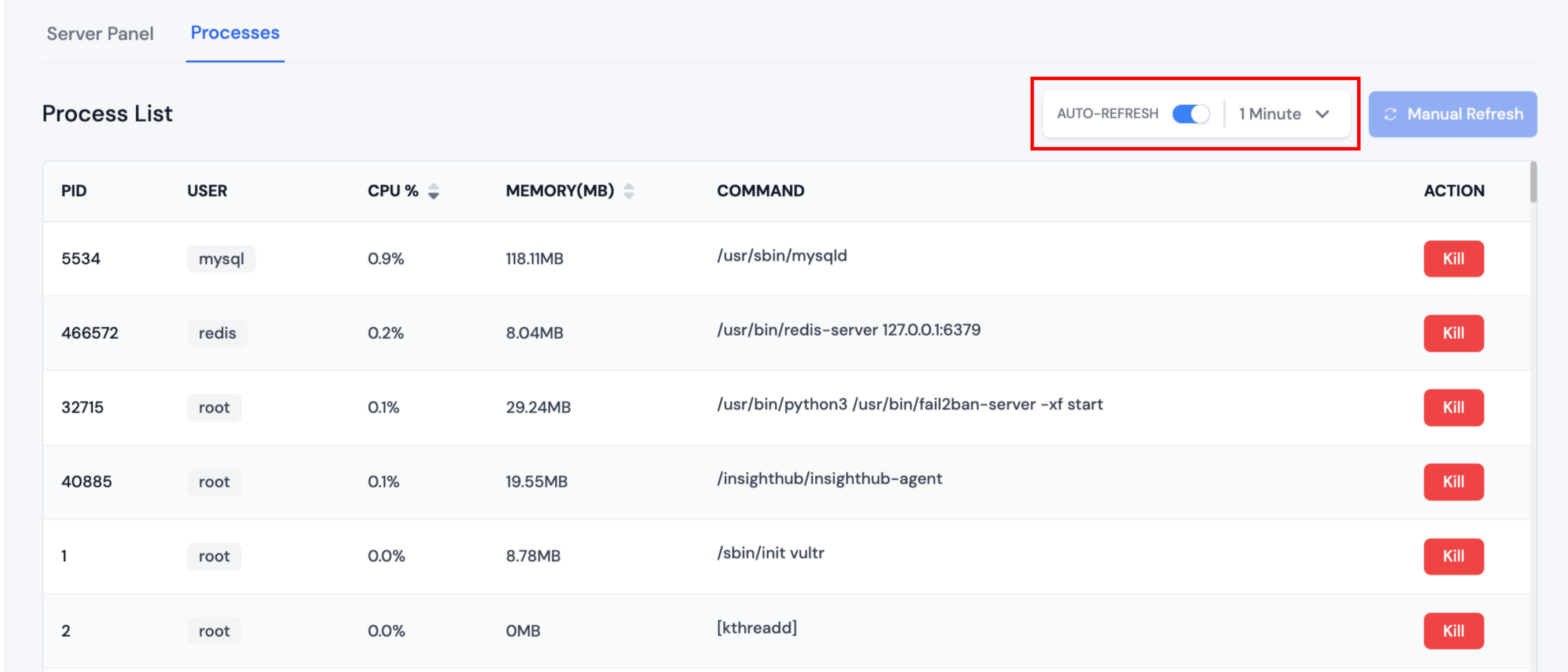1568x672 pixels.
Task: Click root badge in PID 32715 row
Action: pos(214,407)
